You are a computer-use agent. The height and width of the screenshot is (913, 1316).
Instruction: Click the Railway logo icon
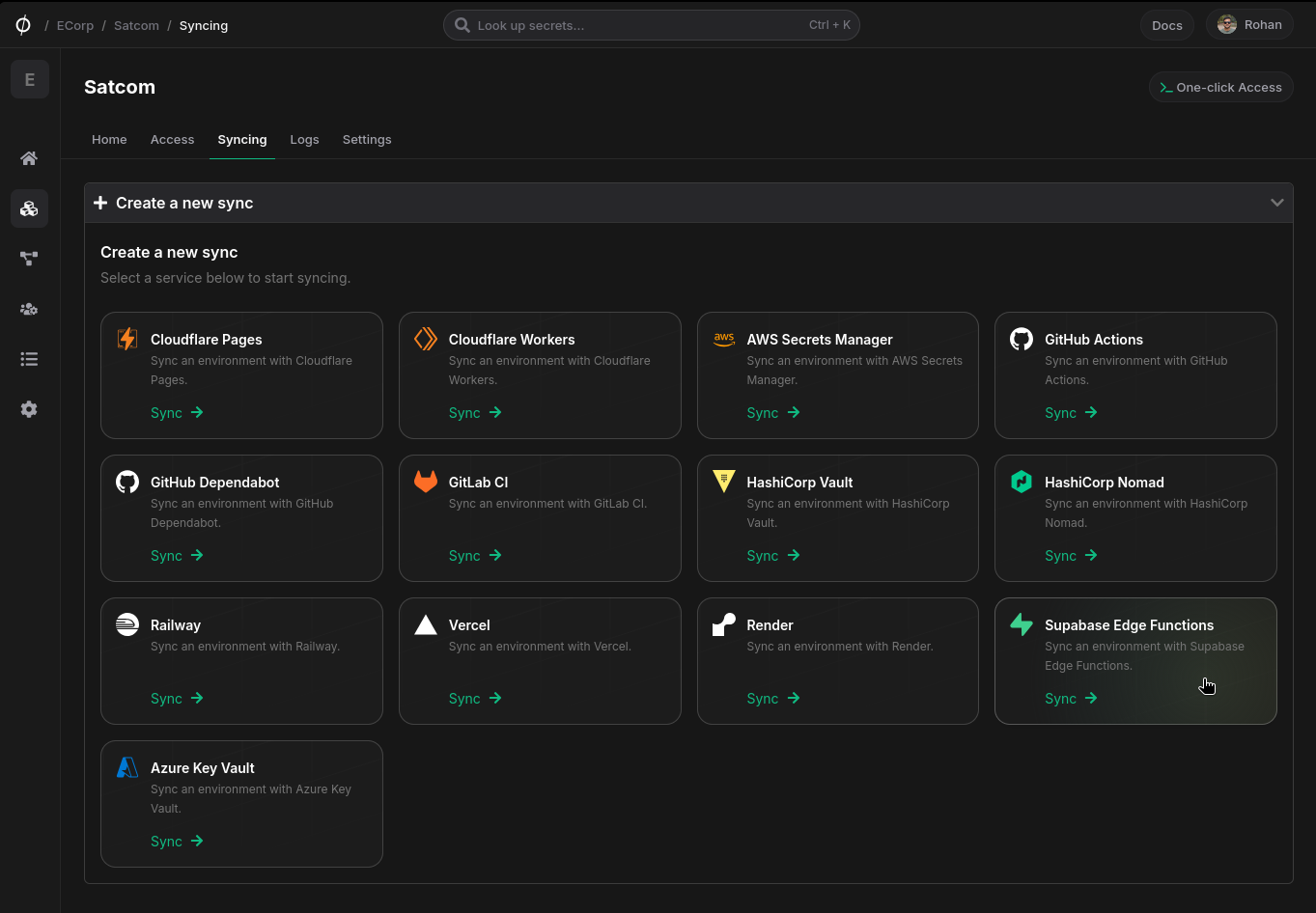pos(127,624)
